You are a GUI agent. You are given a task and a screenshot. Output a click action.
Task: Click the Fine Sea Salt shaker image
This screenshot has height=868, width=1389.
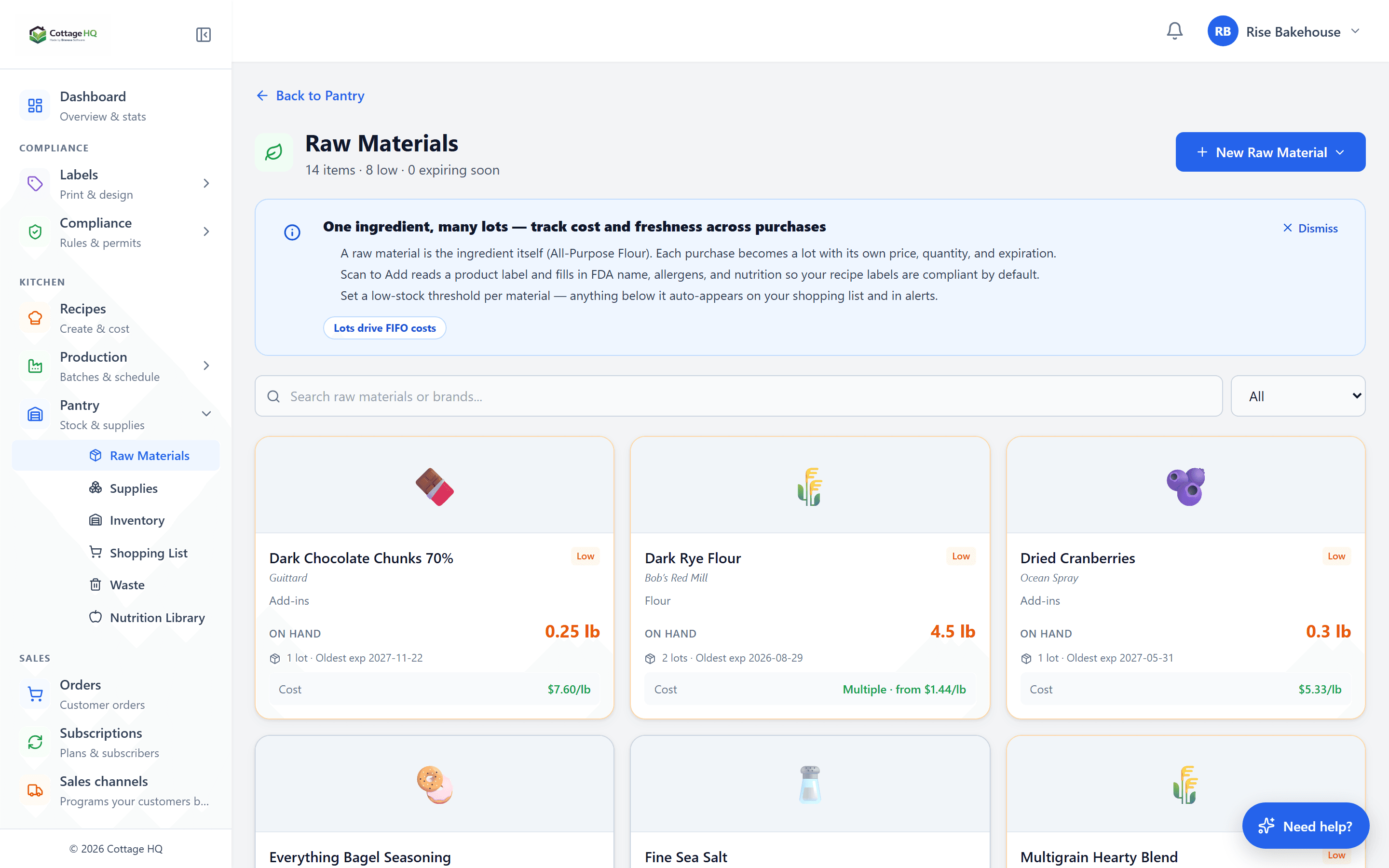click(810, 785)
